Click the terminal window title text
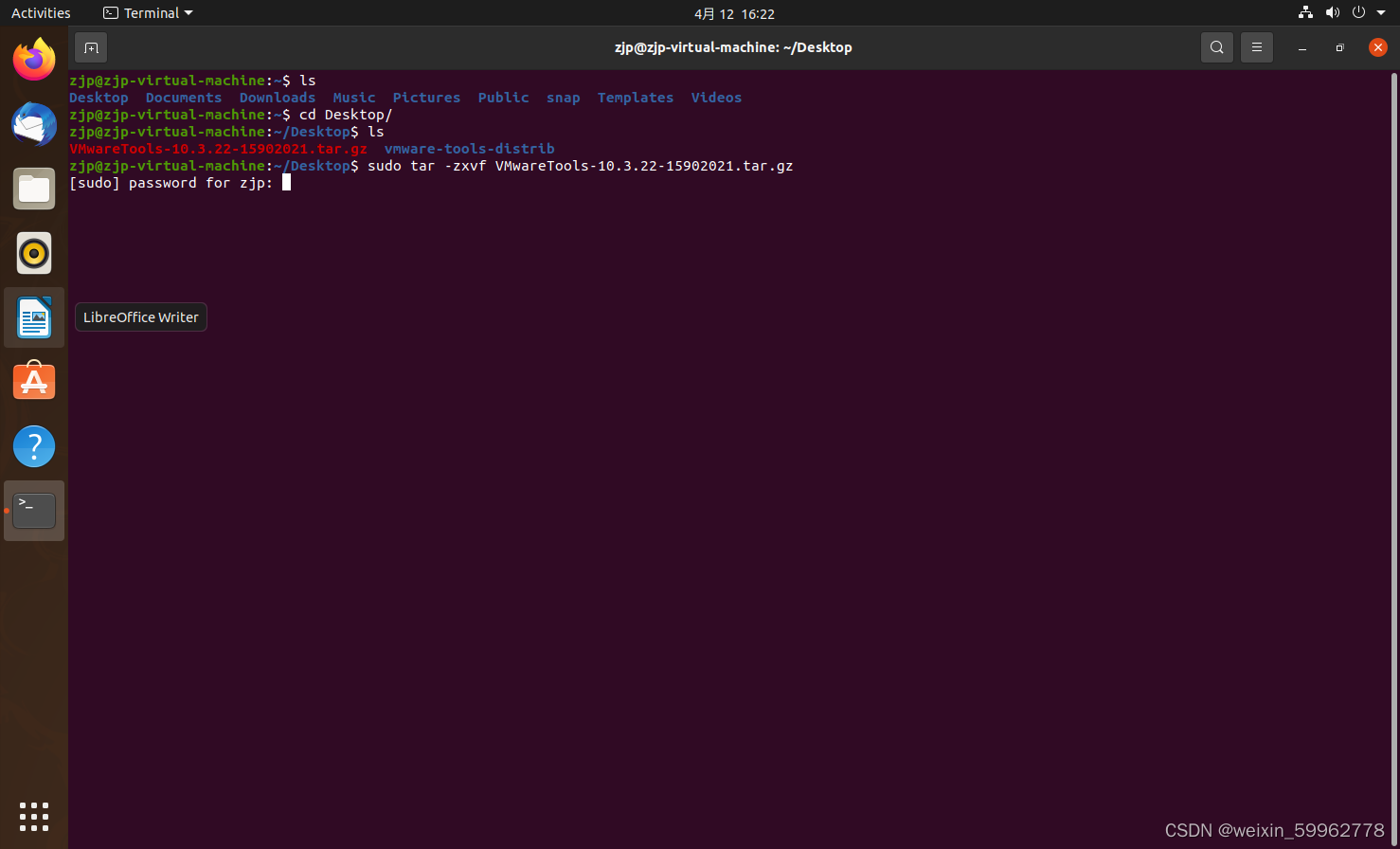This screenshot has width=1400, height=849. click(x=733, y=47)
